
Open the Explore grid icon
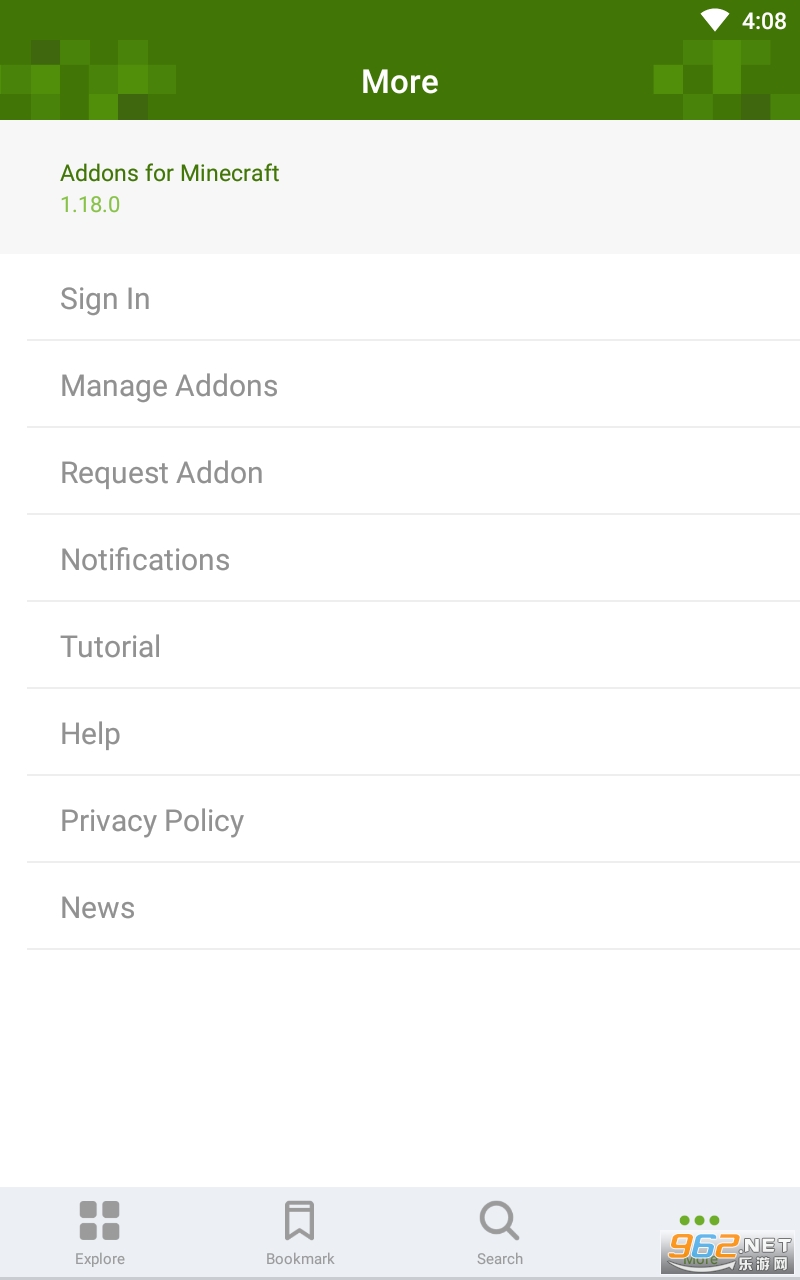[x=100, y=1220]
